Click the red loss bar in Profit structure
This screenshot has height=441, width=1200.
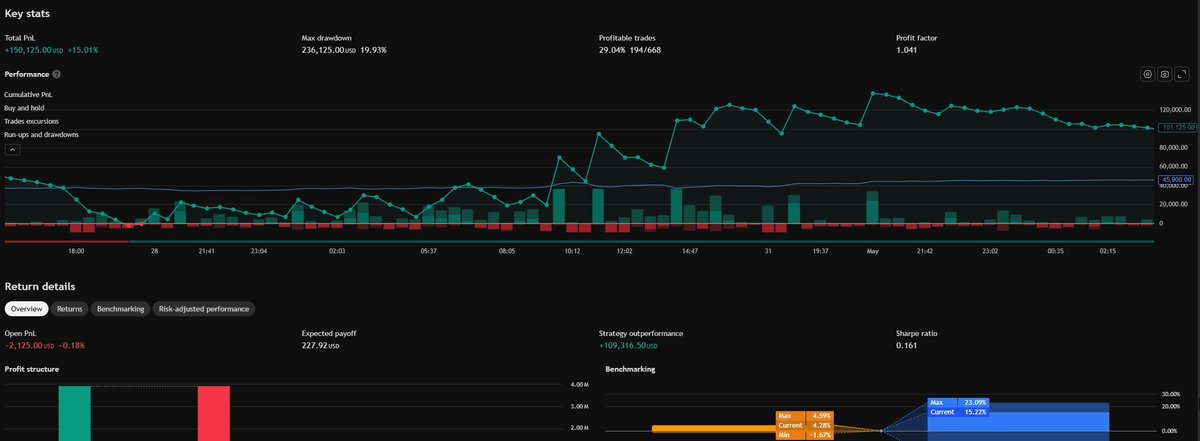(x=214, y=413)
